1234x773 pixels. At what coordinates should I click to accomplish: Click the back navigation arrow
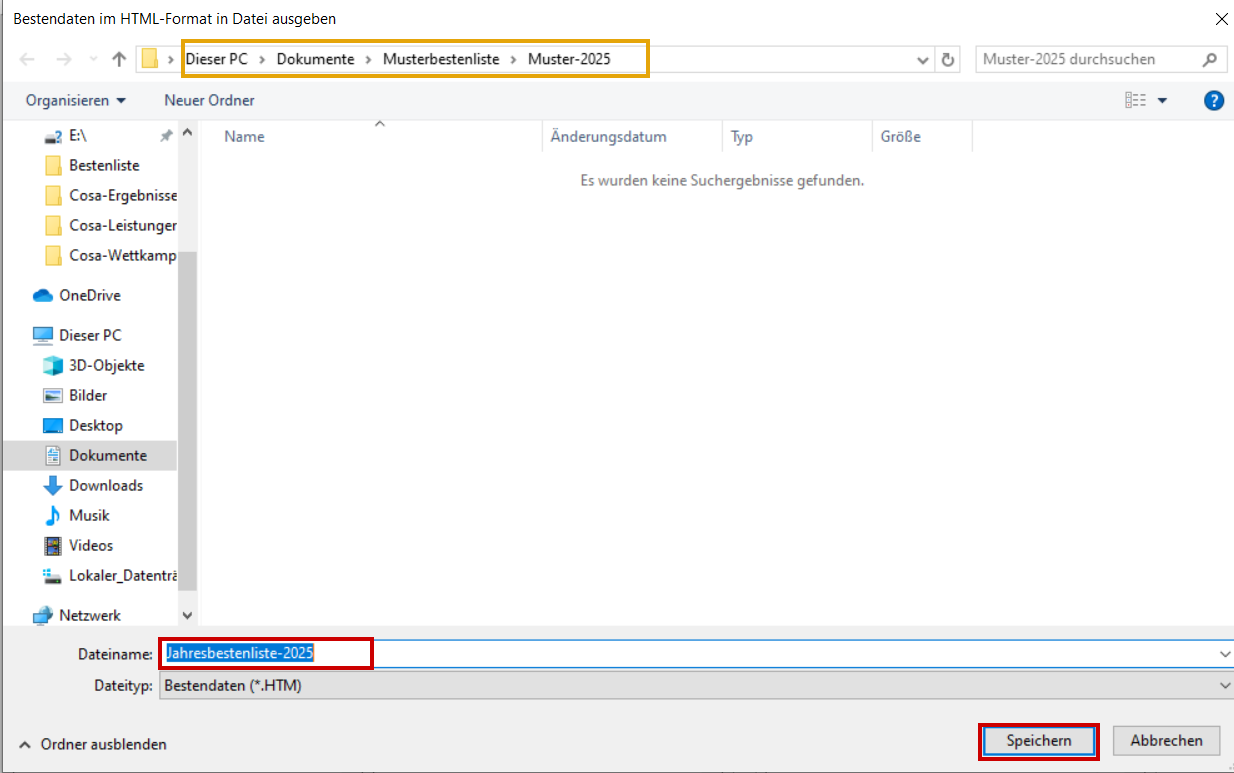(x=27, y=59)
